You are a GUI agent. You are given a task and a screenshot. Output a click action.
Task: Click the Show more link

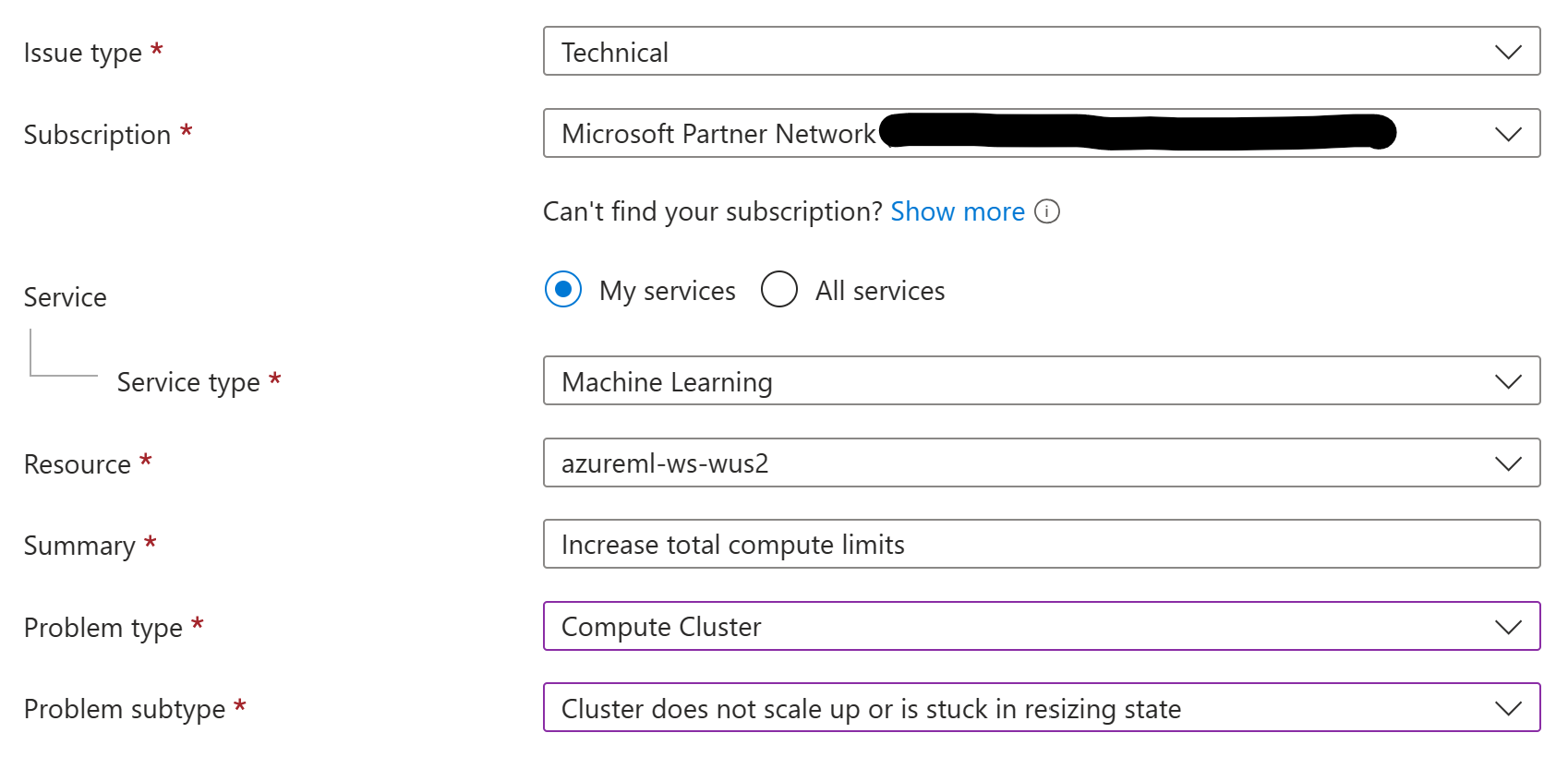point(958,211)
